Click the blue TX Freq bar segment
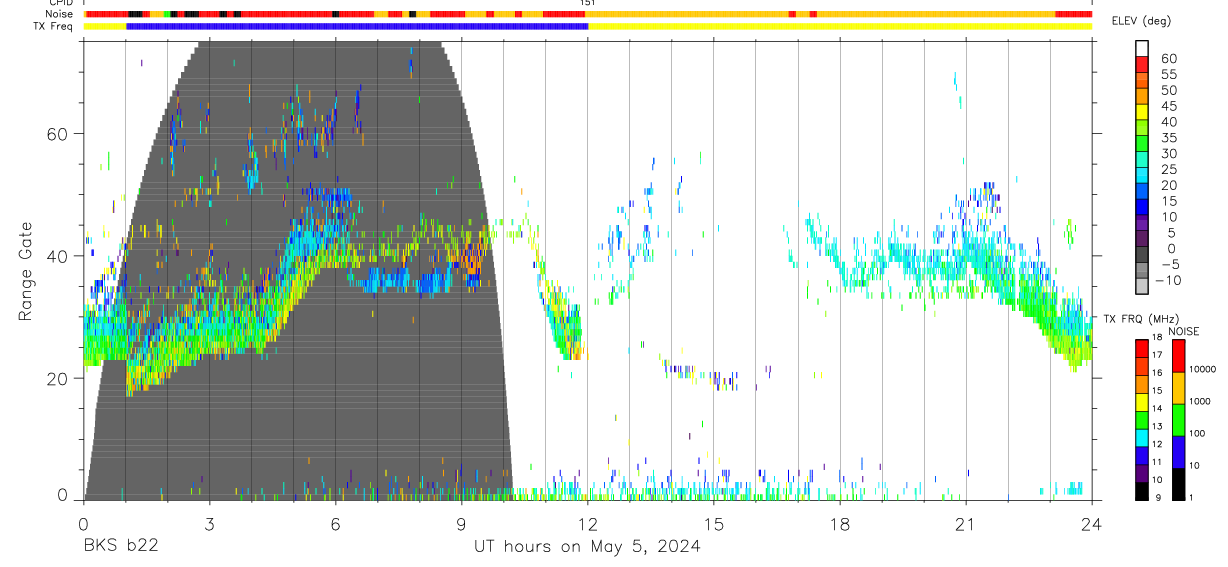1228x567 pixels. coord(357,26)
